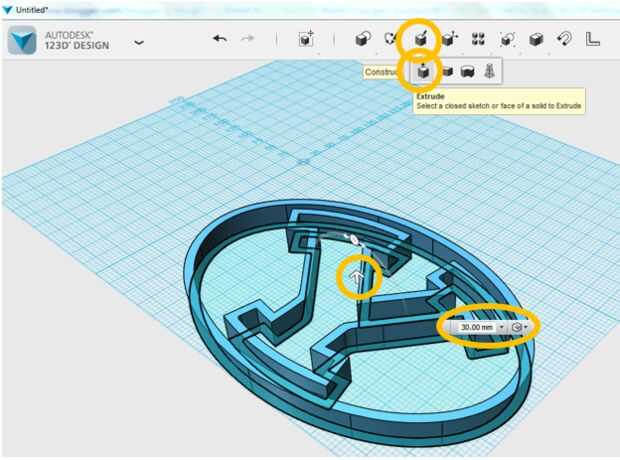620x460 pixels.
Task: Open the Combine solid-cube menu
Action: coord(536,39)
